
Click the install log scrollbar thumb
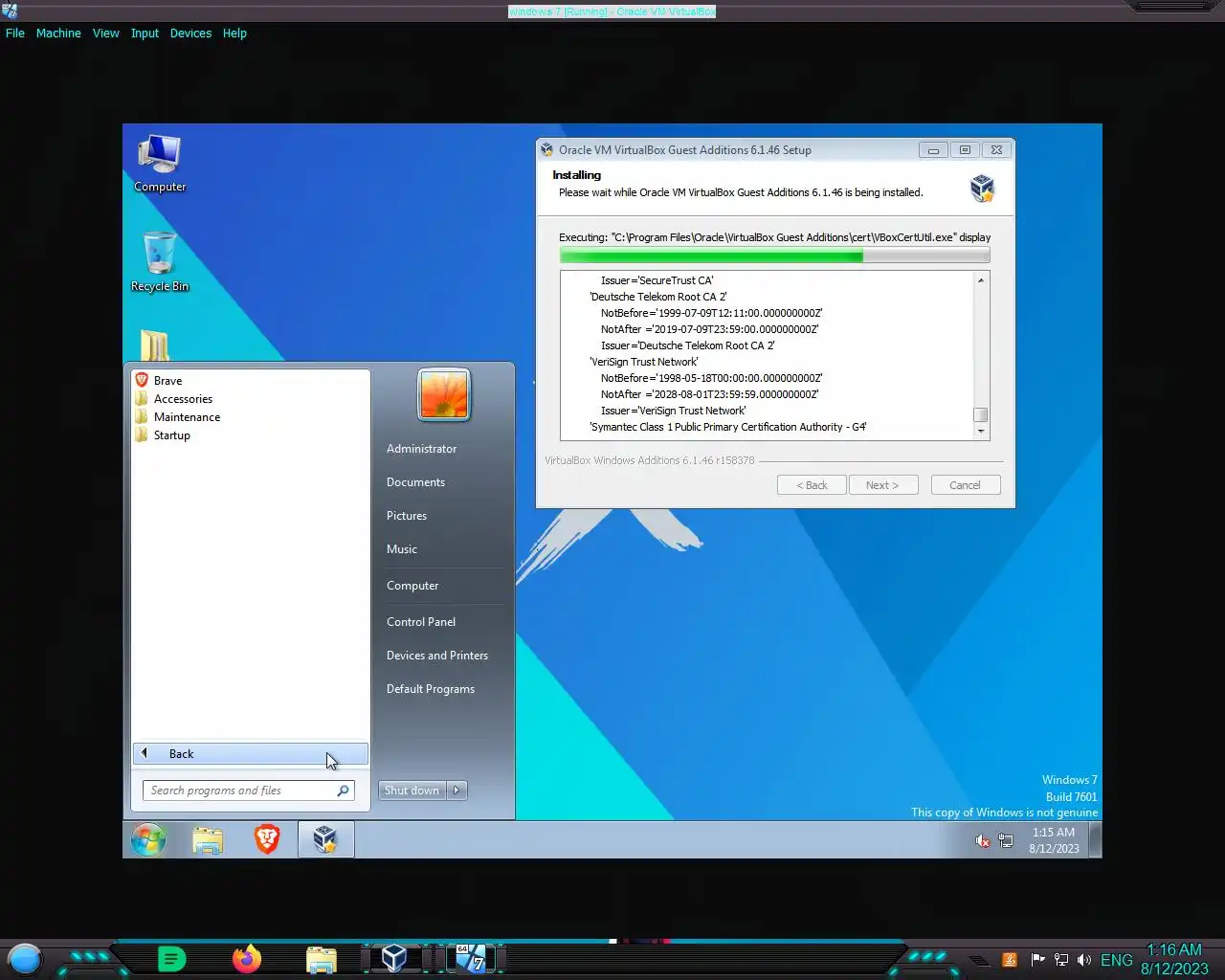[x=980, y=414]
